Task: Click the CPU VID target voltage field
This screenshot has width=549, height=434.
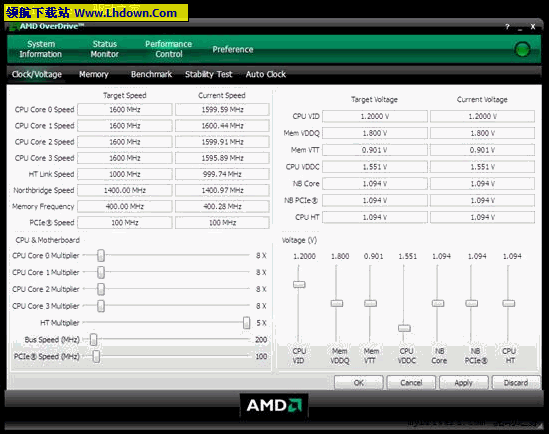Action: [x=375, y=116]
